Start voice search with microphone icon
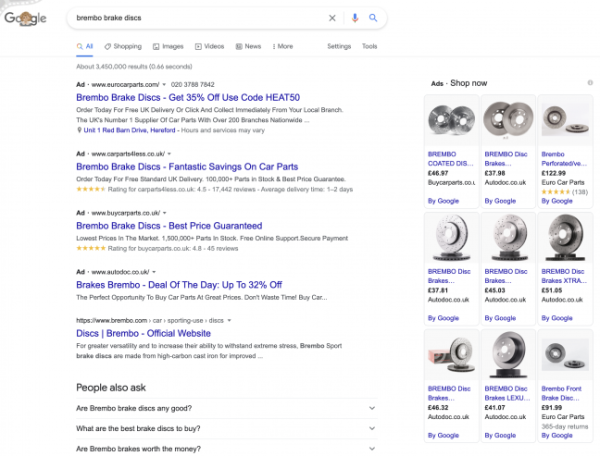The height and width of the screenshot is (456, 600). click(354, 18)
